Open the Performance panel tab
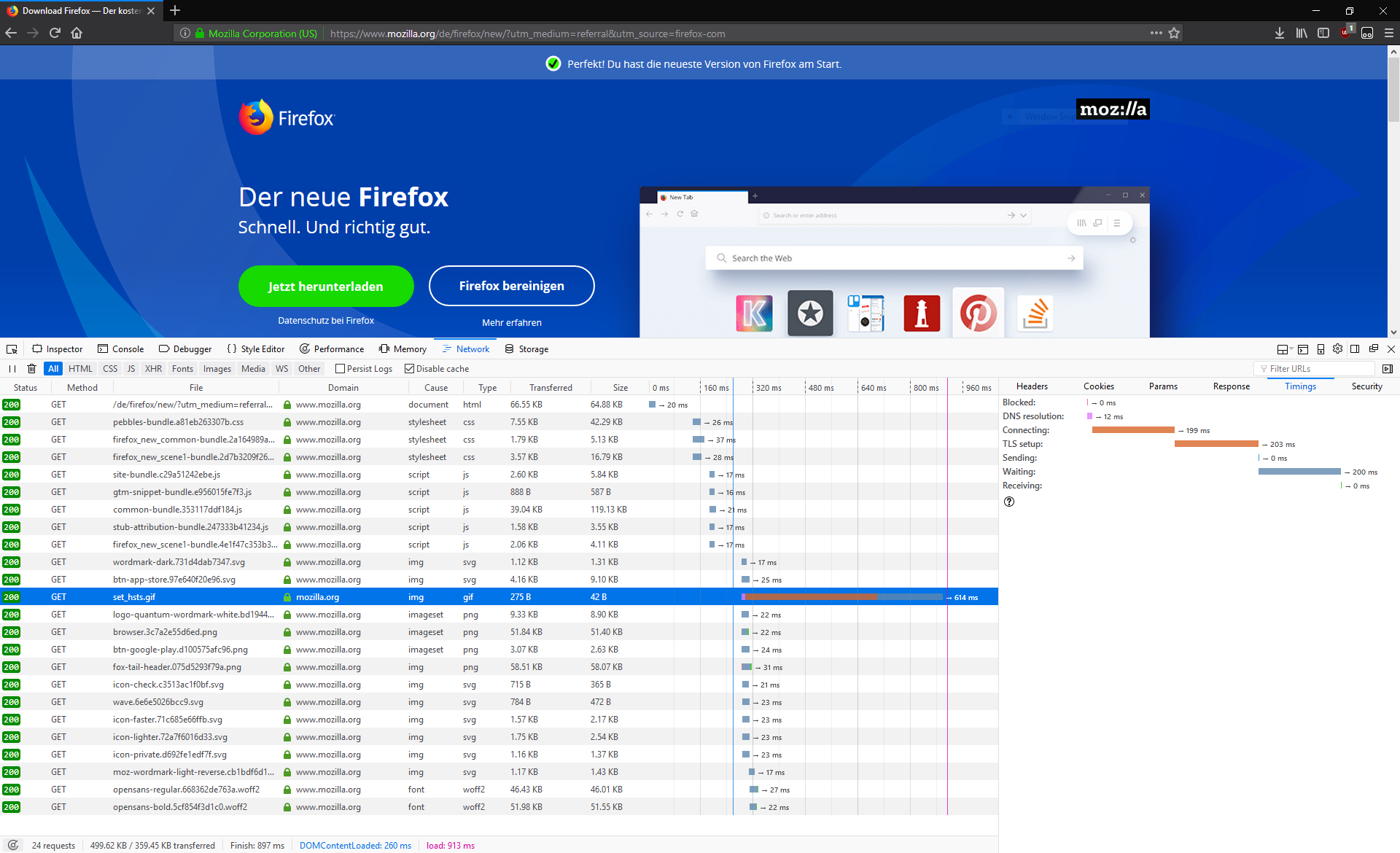The height and width of the screenshot is (853, 1400). coord(332,349)
